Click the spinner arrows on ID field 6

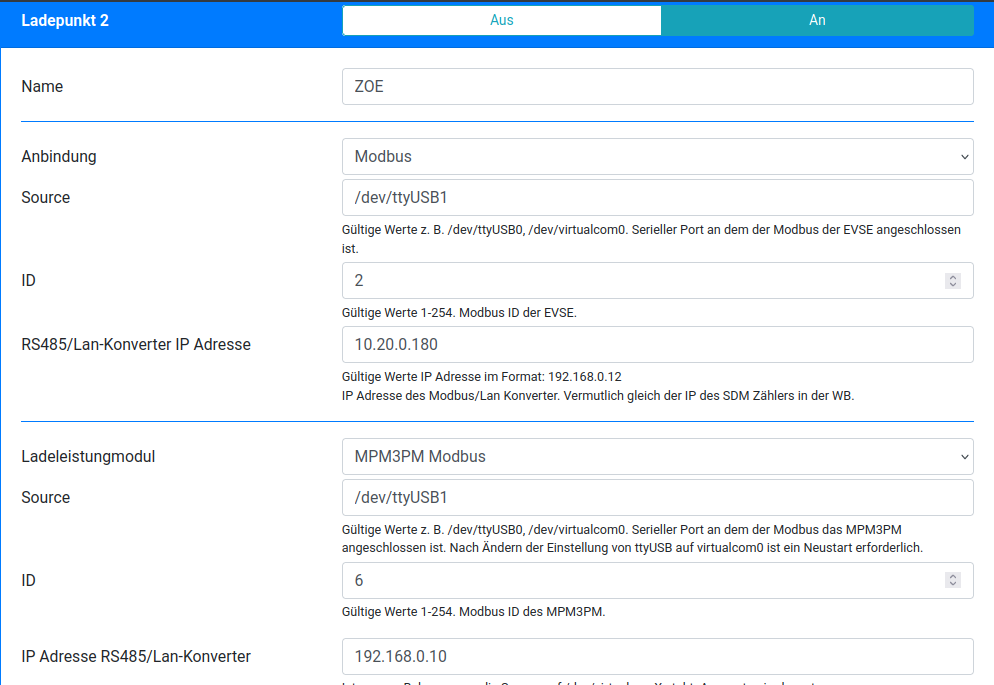tap(953, 581)
